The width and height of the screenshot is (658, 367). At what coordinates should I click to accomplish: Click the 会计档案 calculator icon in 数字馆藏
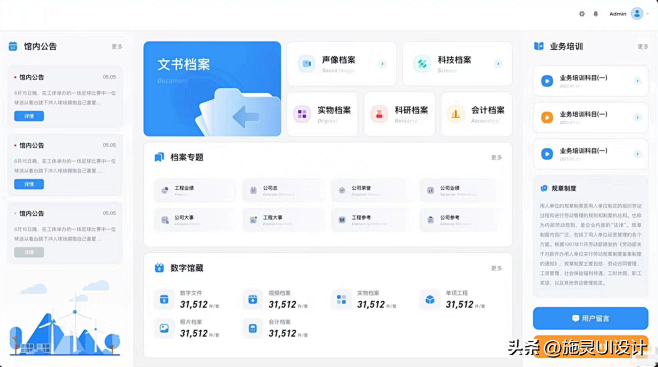pyautogui.click(x=253, y=328)
